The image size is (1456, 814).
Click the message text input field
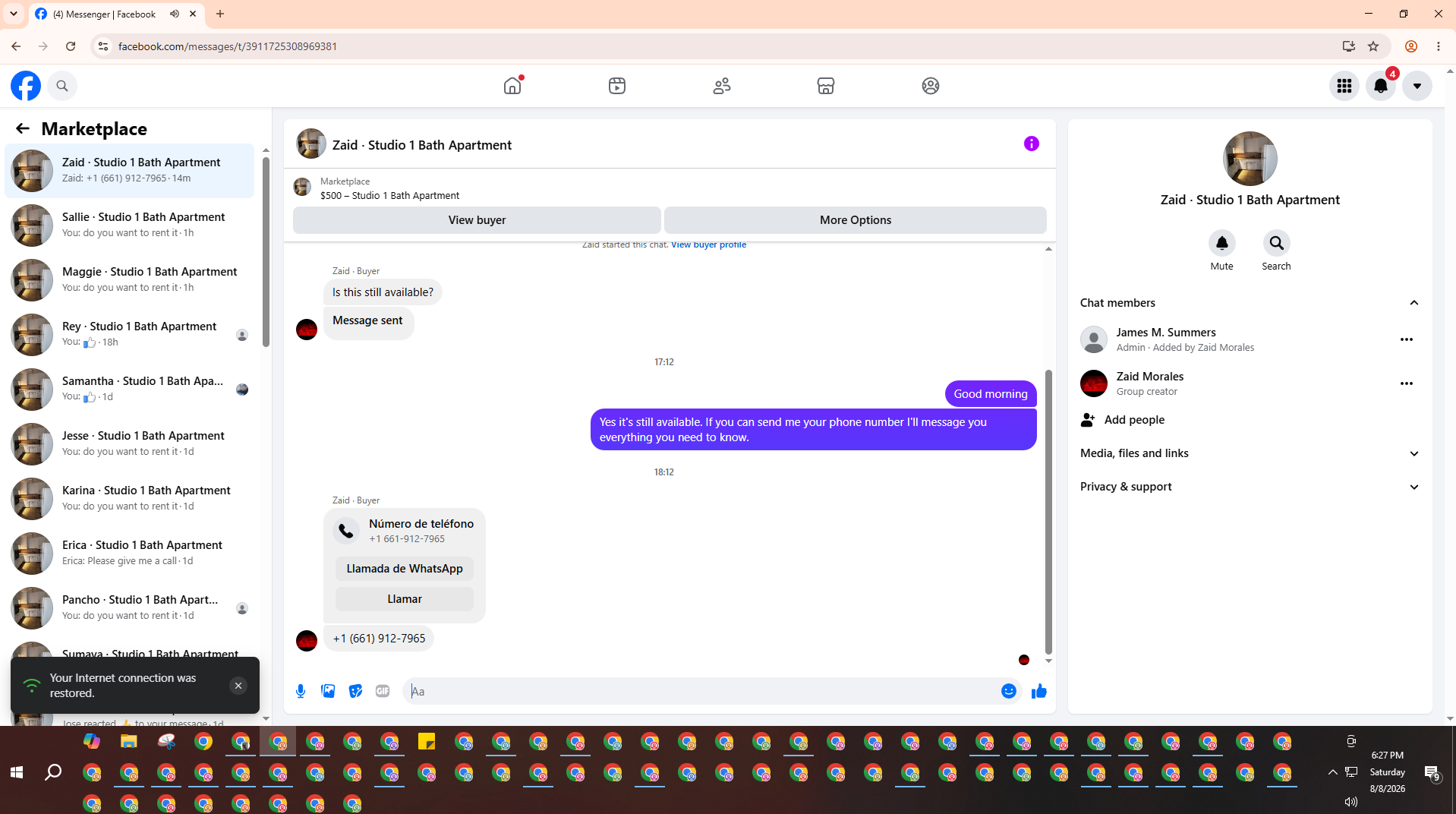(702, 691)
